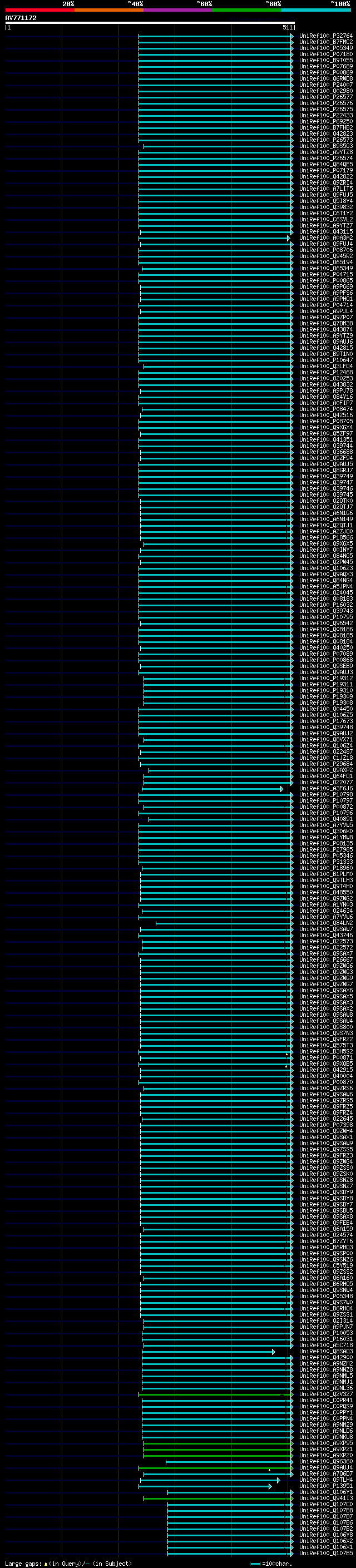The image size is (356, 1568).
Task: Click on UniRef100_C0PR41
Action: click(326, 1400)
